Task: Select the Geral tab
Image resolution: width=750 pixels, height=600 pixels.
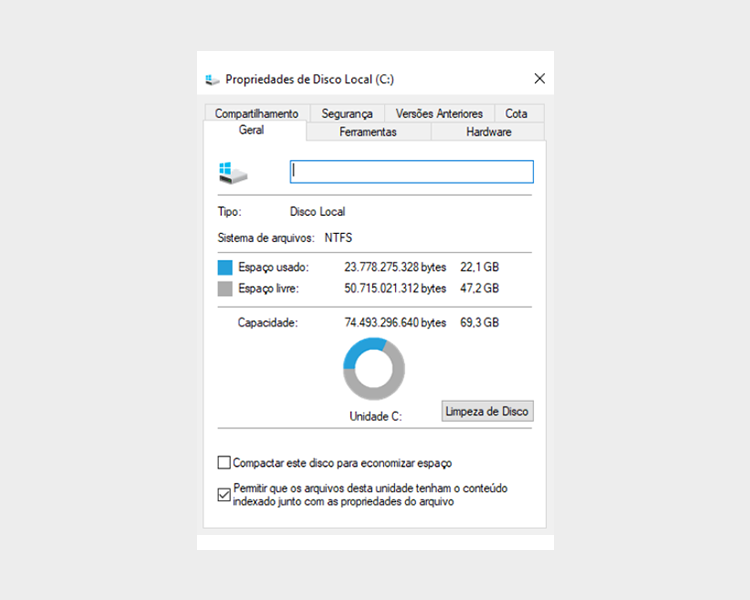Action: [252, 131]
